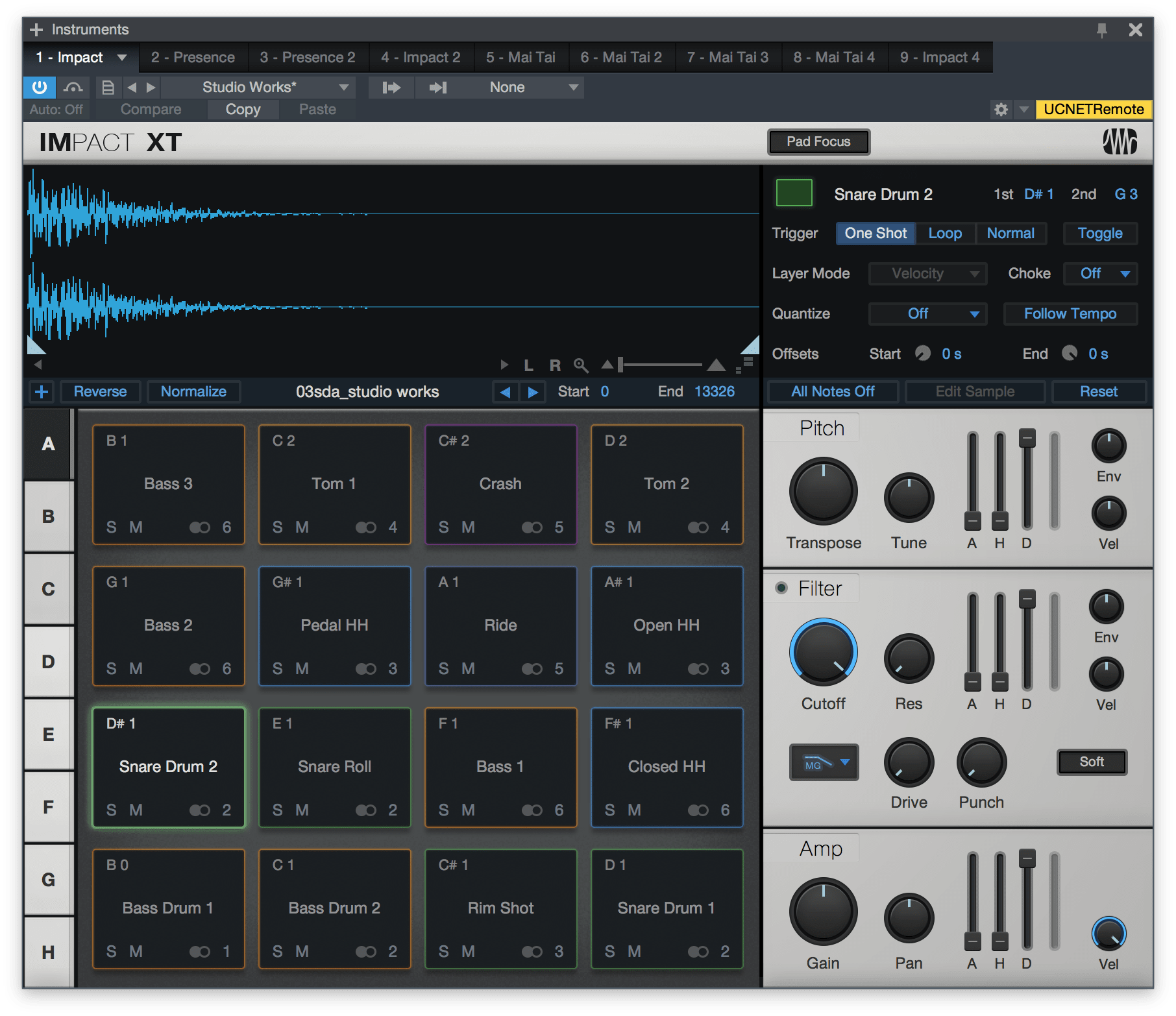Click All Notes Off
1176x1016 pixels.
point(833,391)
